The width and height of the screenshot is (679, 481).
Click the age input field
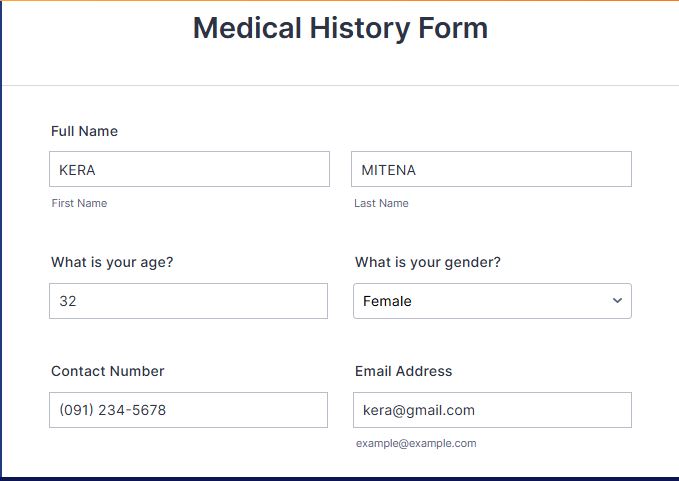click(x=188, y=301)
